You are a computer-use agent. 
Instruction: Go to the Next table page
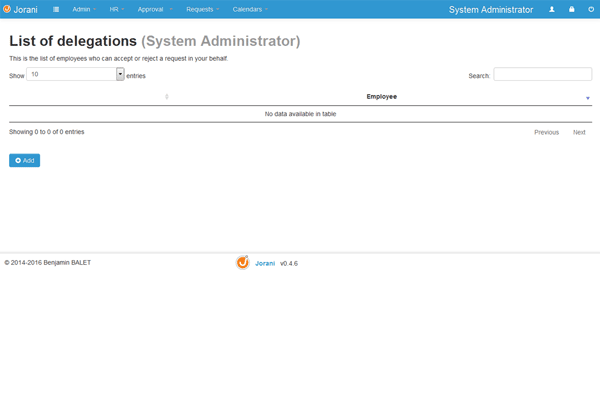click(x=579, y=132)
